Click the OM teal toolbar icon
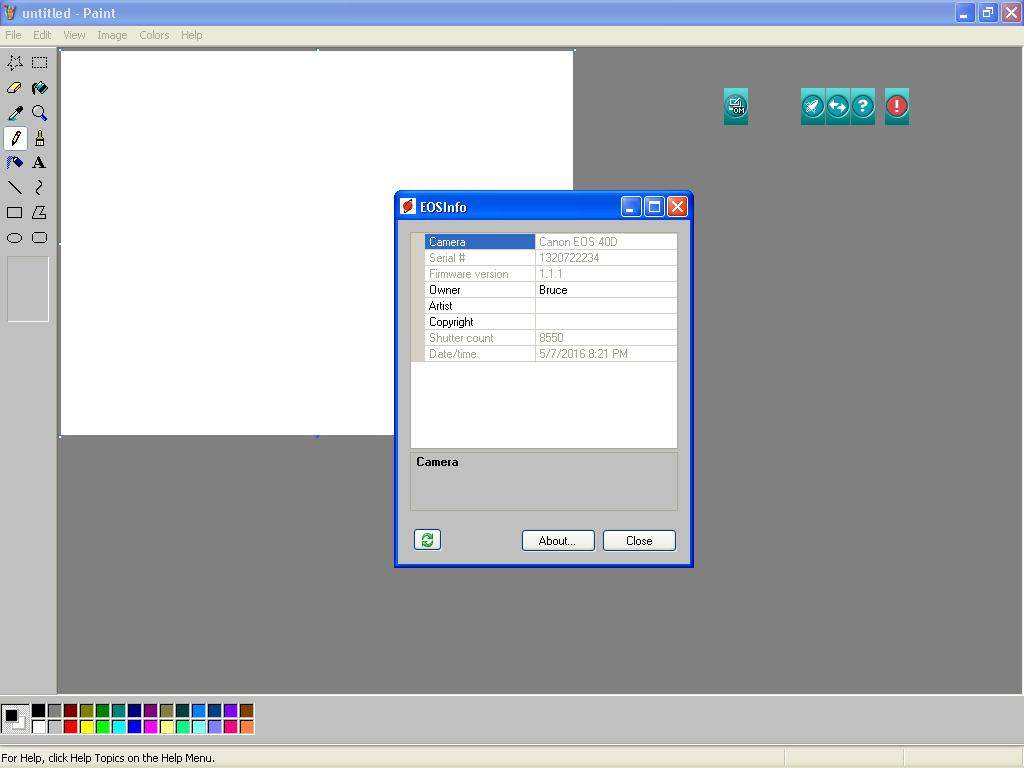Image resolution: width=1024 pixels, height=768 pixels. pyautogui.click(x=736, y=106)
